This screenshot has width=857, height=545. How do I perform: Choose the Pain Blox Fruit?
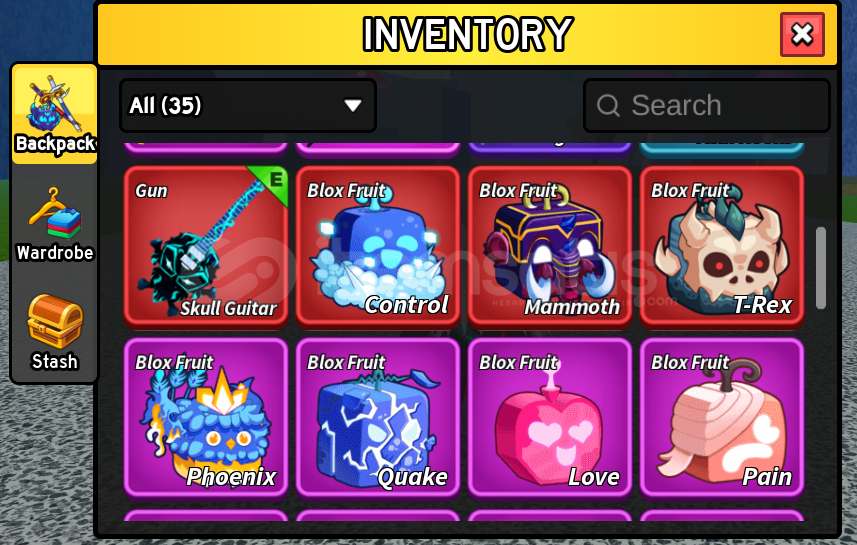722,418
